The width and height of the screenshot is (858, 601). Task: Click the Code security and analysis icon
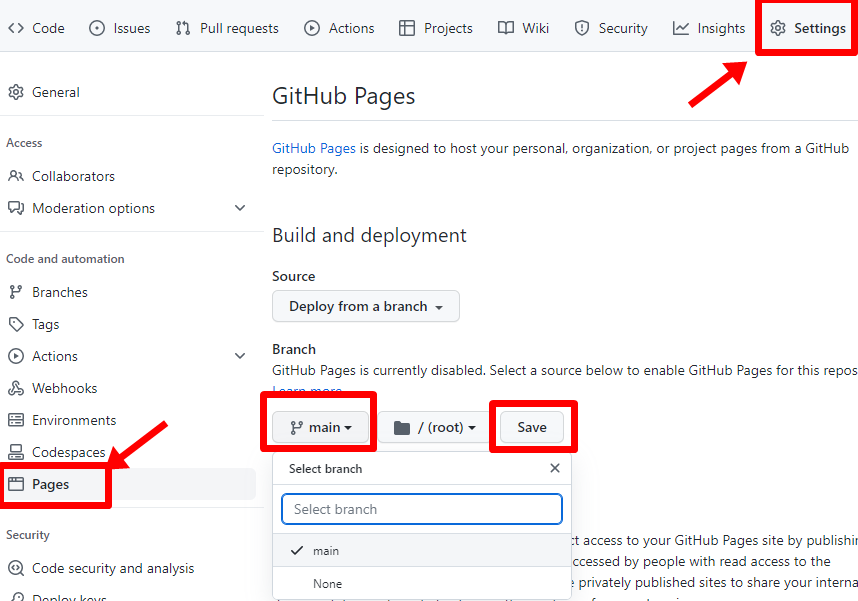16,568
